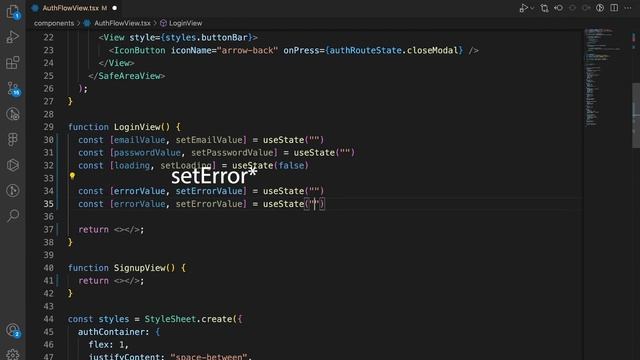Click line number 35 in the gutter
The image size is (640, 360).
click(49, 204)
